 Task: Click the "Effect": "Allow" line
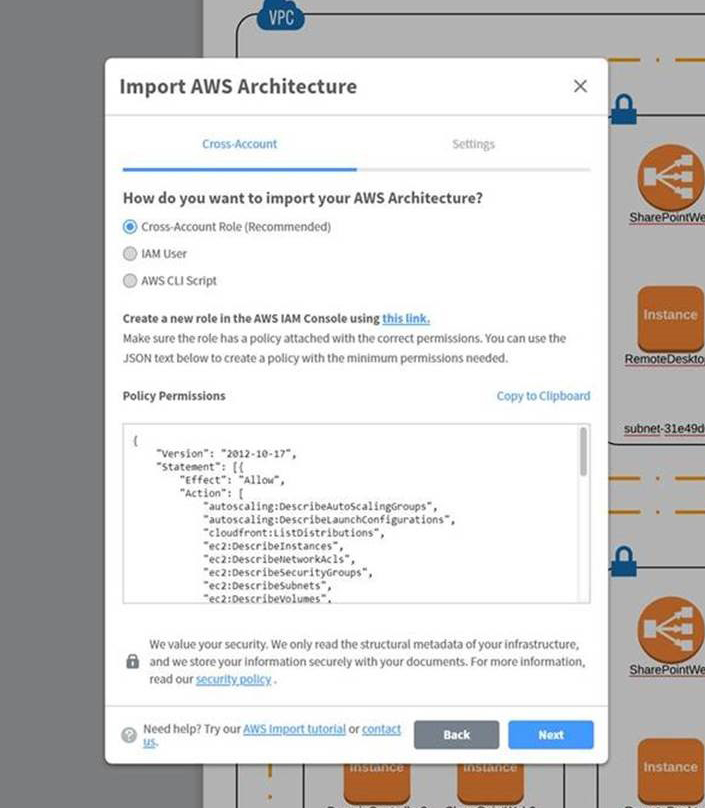click(232, 480)
